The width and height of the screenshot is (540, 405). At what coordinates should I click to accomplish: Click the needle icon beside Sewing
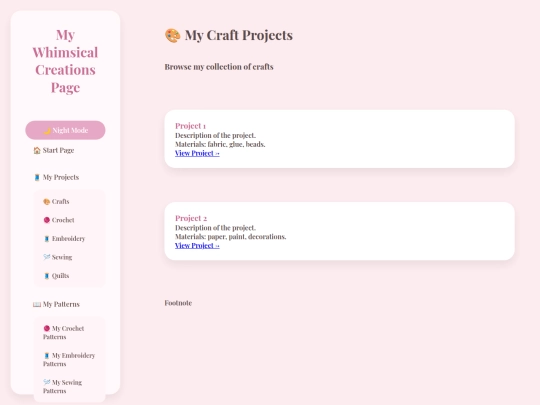click(x=46, y=257)
